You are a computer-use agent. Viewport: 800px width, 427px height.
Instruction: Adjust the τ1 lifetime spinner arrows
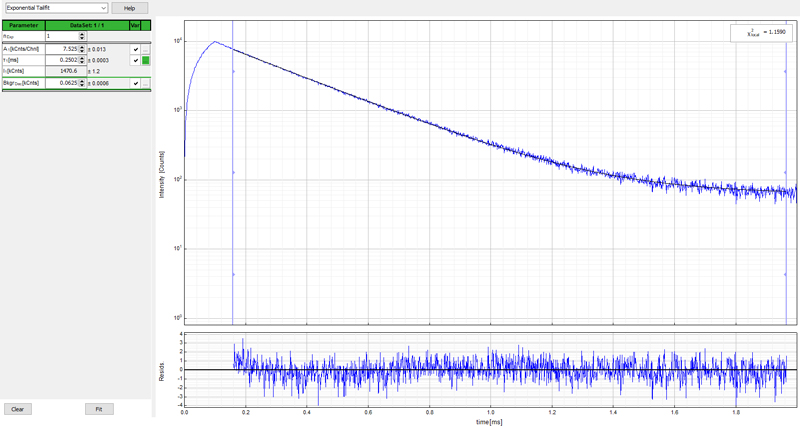(82, 60)
